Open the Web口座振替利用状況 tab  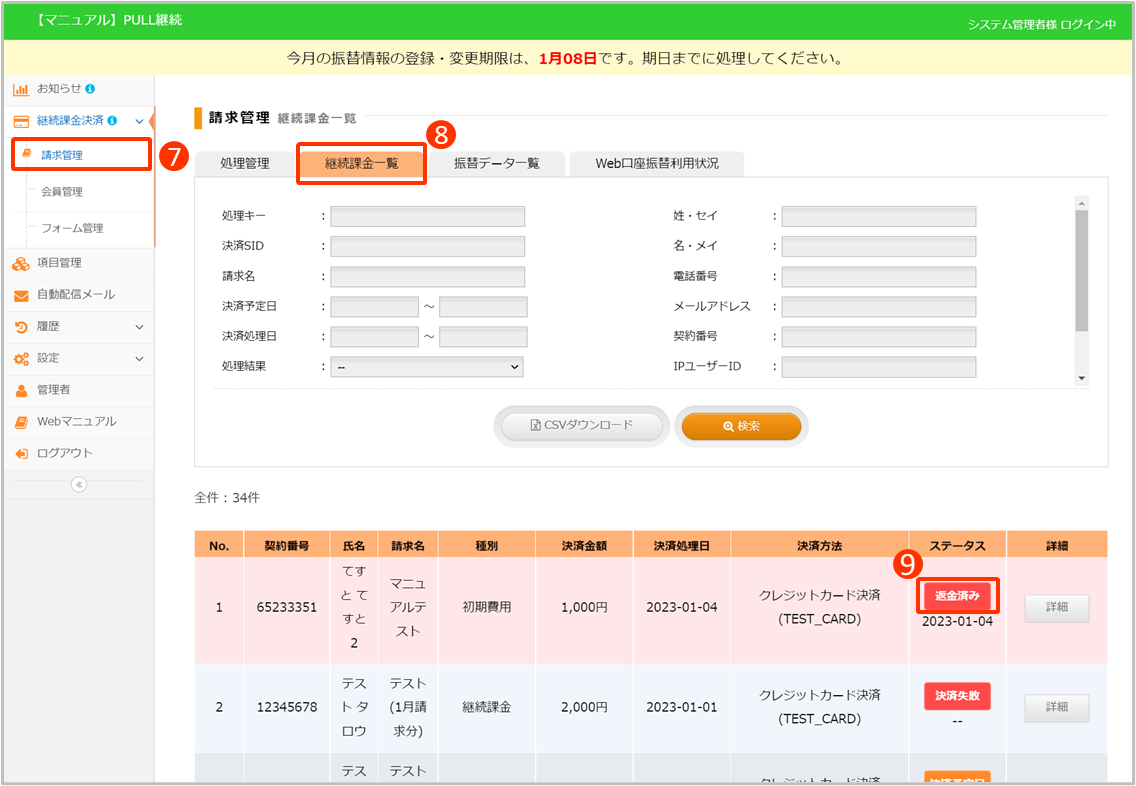point(656,164)
